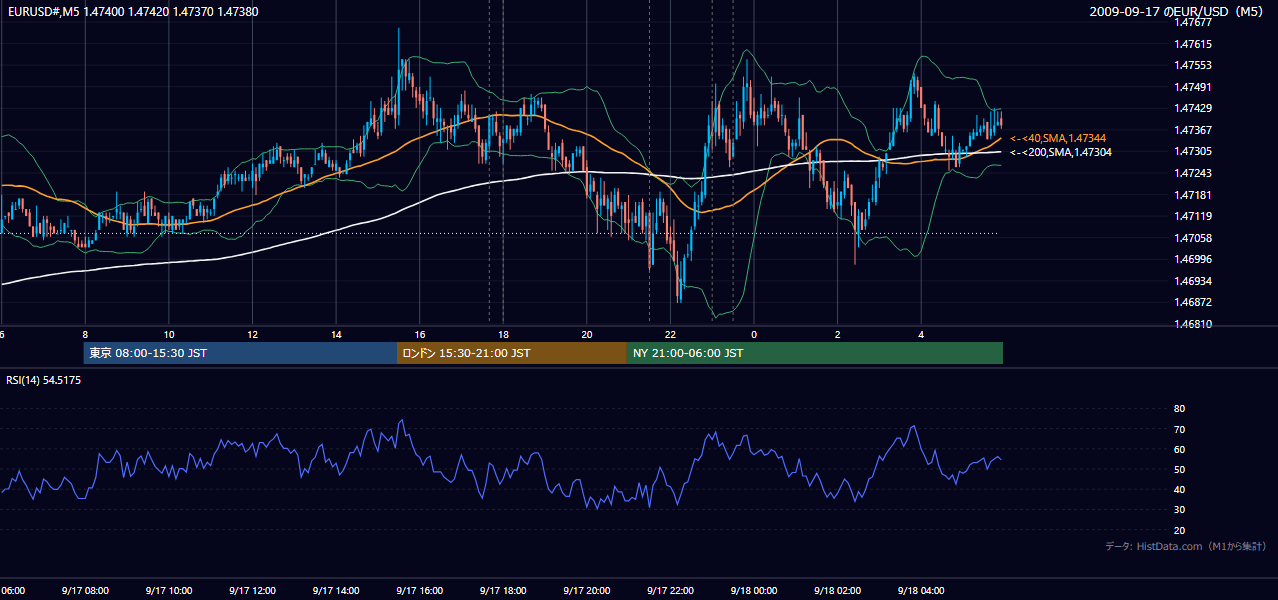This screenshot has height=600, width=1278.
Task: Click price axis label 1.46996
Action: [x=1193, y=259]
